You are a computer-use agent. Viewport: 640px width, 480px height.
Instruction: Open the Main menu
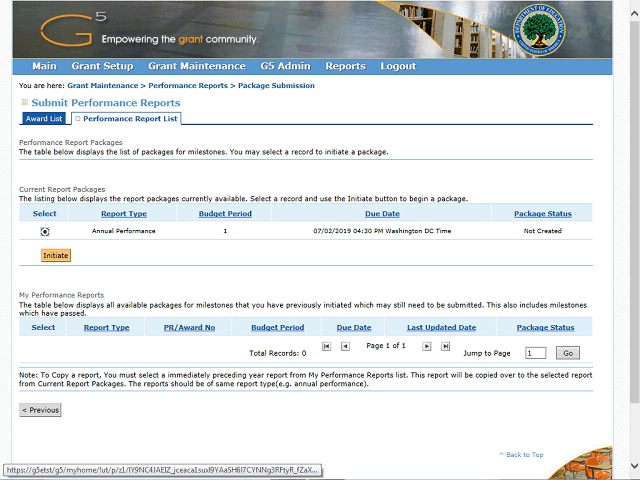(44, 66)
